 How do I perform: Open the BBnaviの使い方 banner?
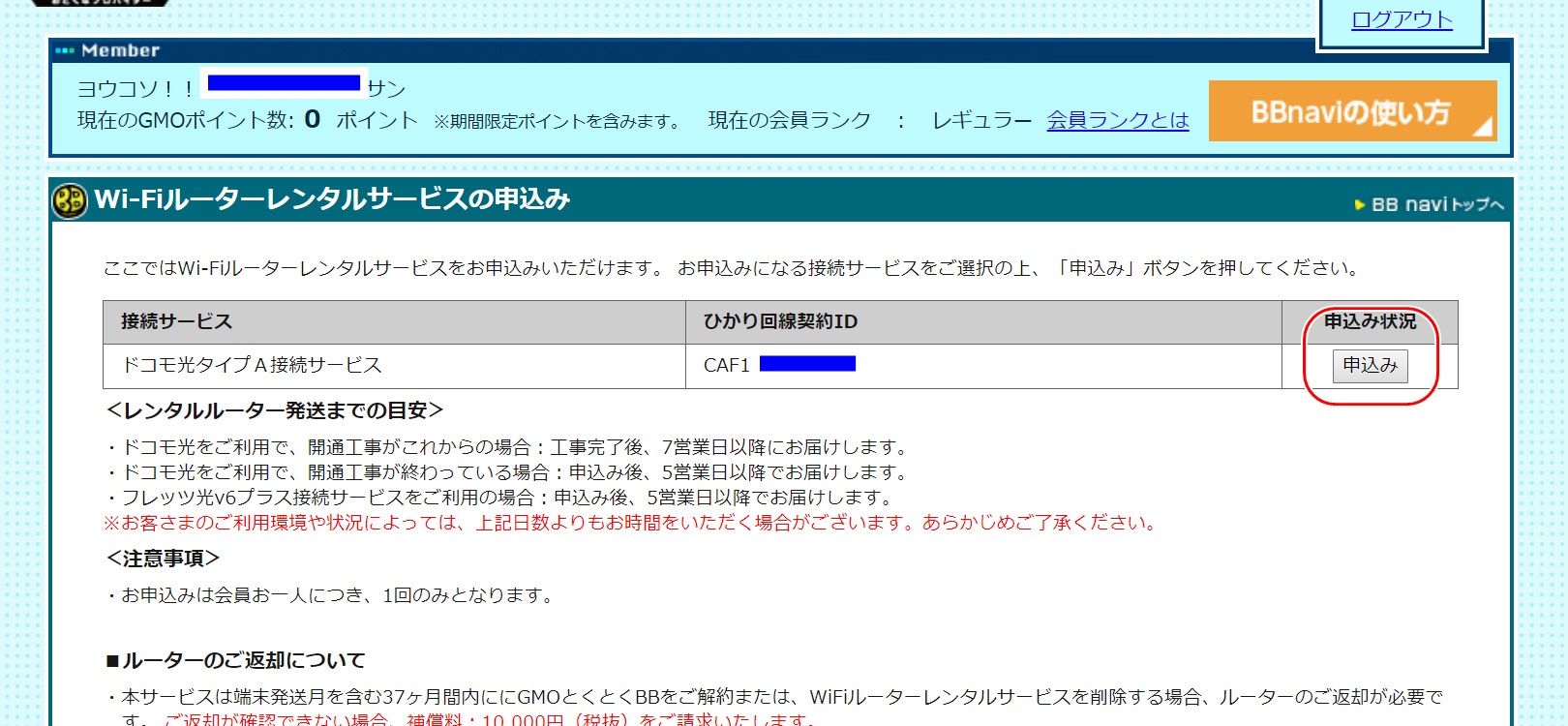1352,111
